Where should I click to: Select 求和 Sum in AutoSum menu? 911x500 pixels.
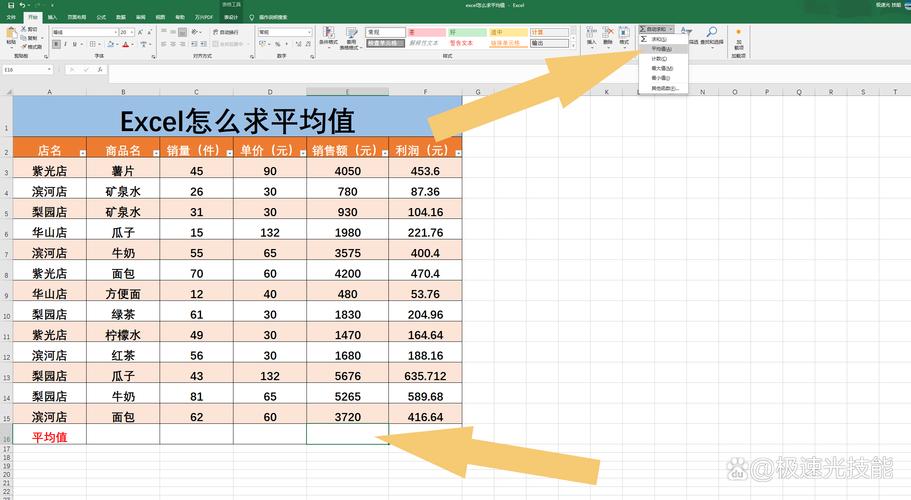tap(663, 39)
